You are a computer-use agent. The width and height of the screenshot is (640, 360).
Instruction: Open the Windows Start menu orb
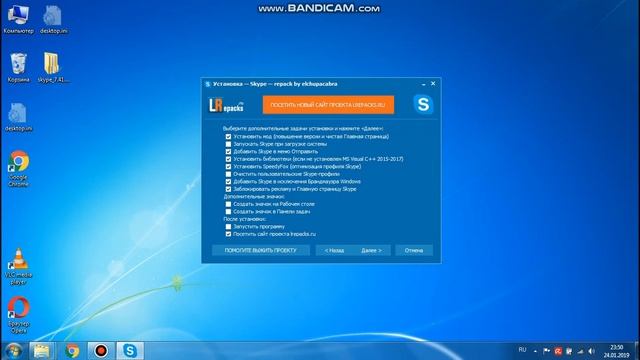point(13,351)
